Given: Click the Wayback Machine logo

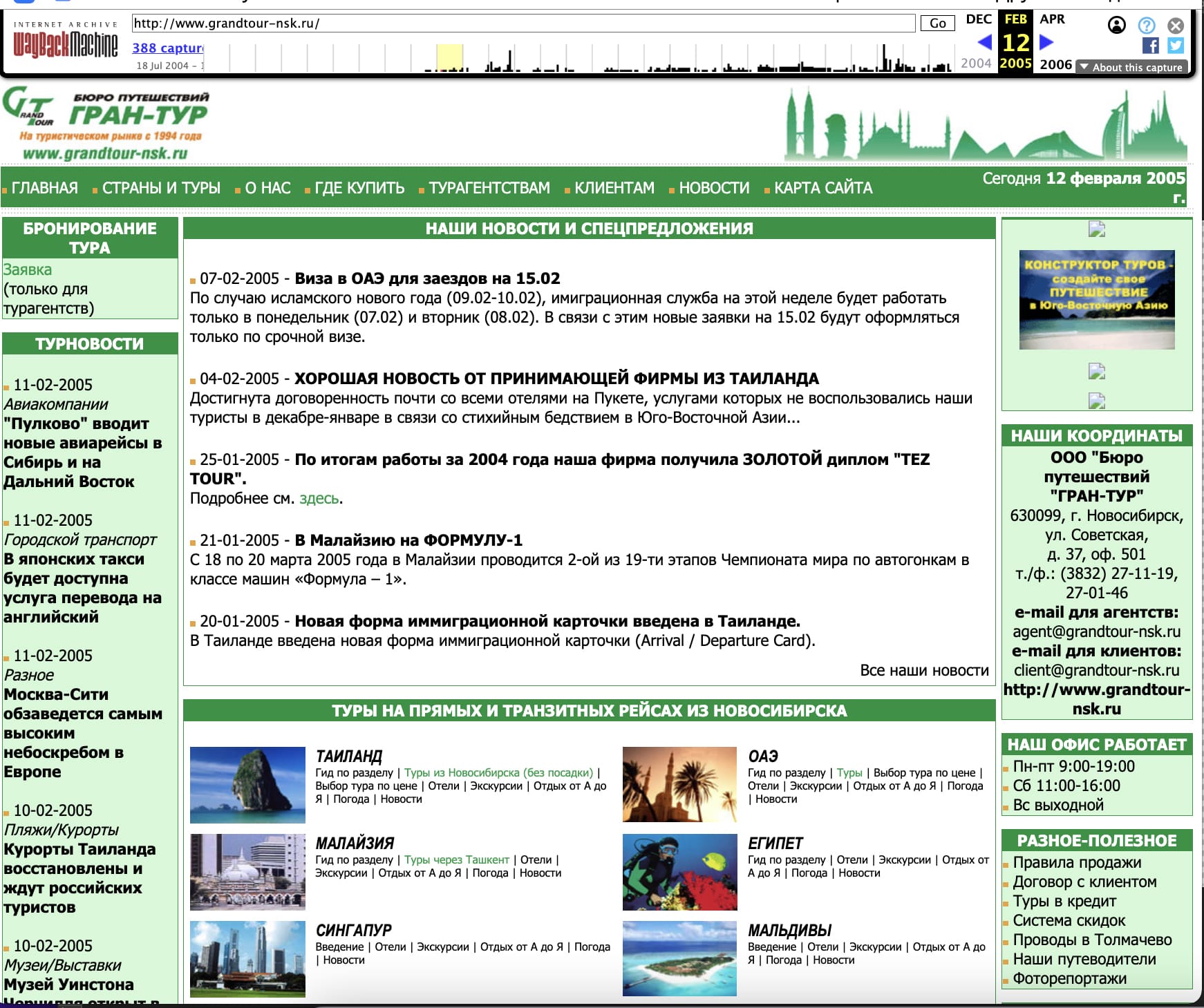Looking at the screenshot, I should coord(66,40).
